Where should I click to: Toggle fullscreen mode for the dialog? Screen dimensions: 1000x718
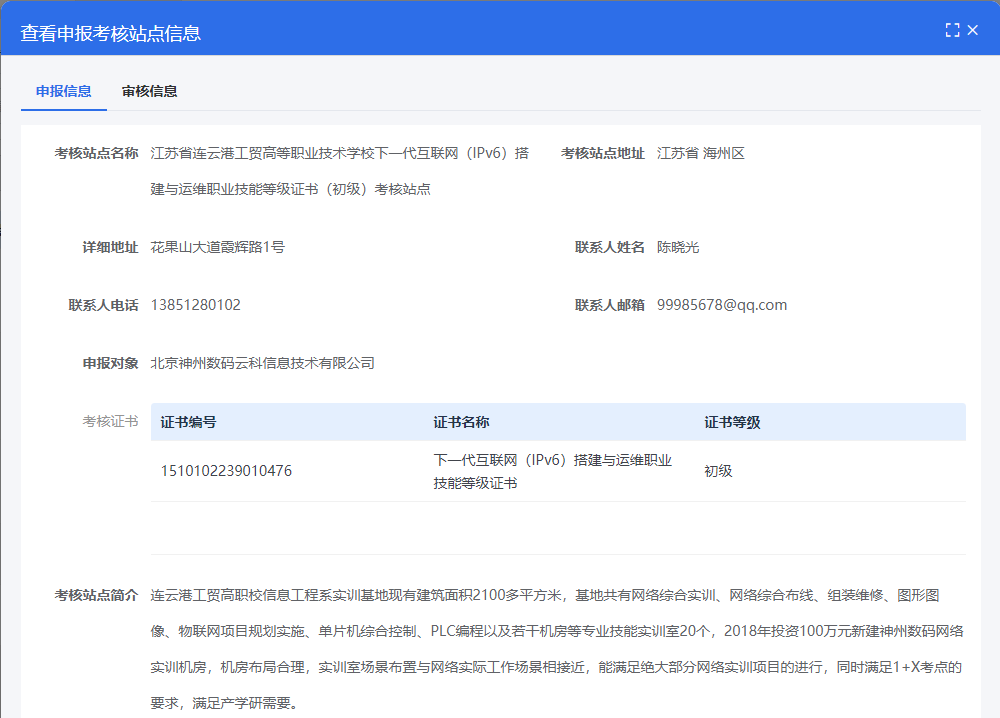[x=952, y=31]
